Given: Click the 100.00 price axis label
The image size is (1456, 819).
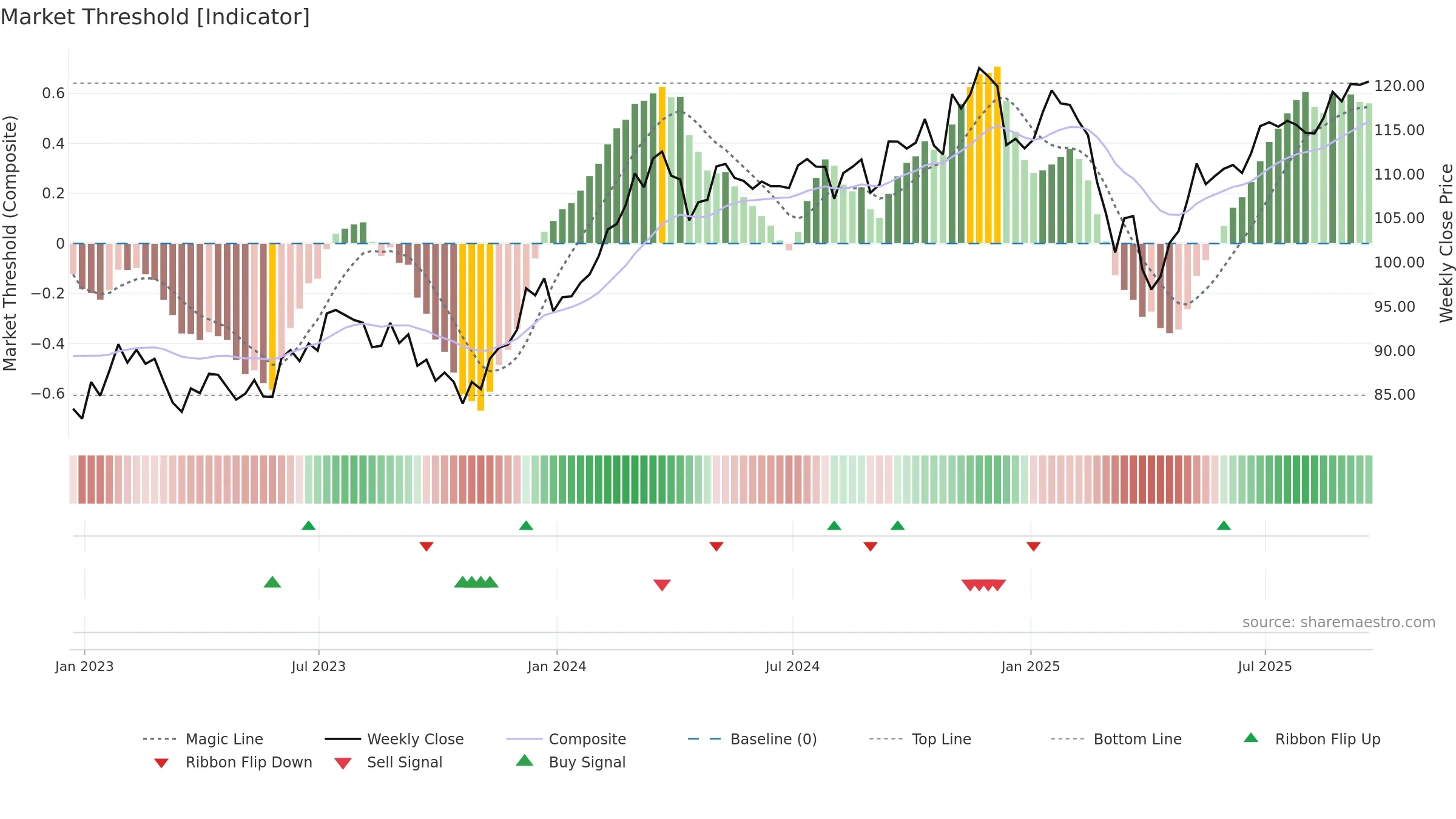Looking at the screenshot, I should click(x=1399, y=263).
